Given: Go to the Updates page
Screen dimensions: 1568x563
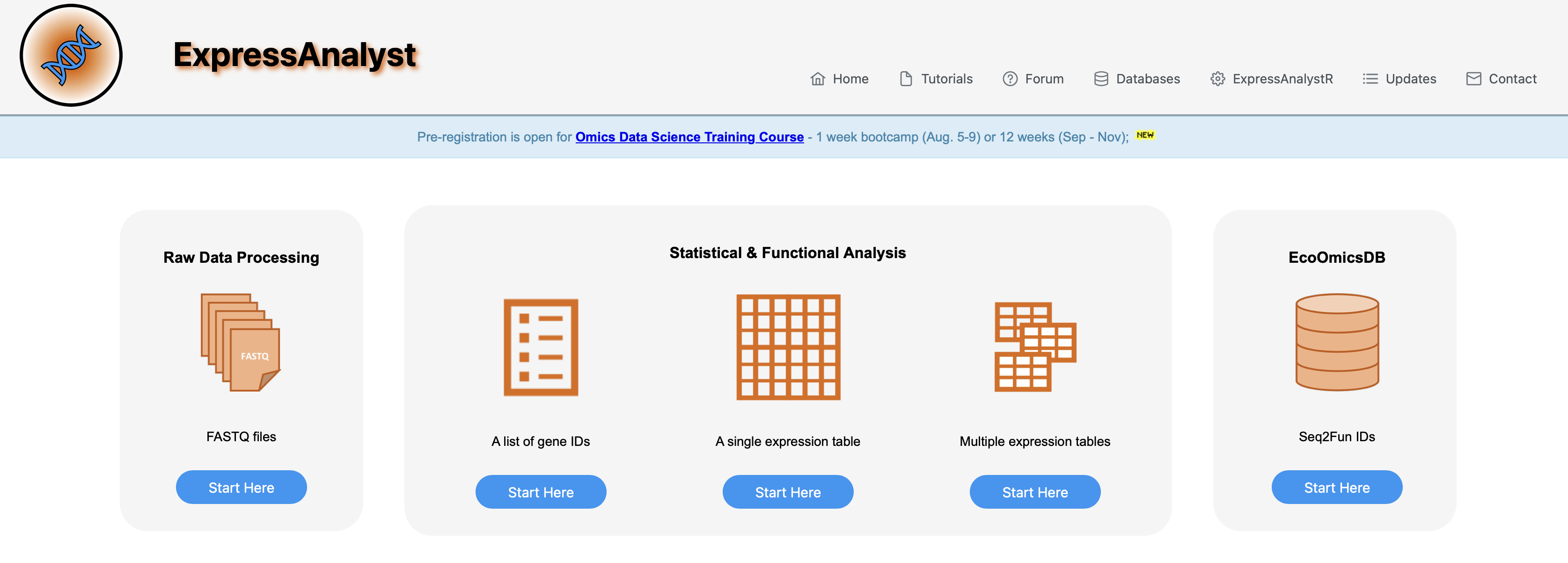Looking at the screenshot, I should pyautogui.click(x=1410, y=79).
